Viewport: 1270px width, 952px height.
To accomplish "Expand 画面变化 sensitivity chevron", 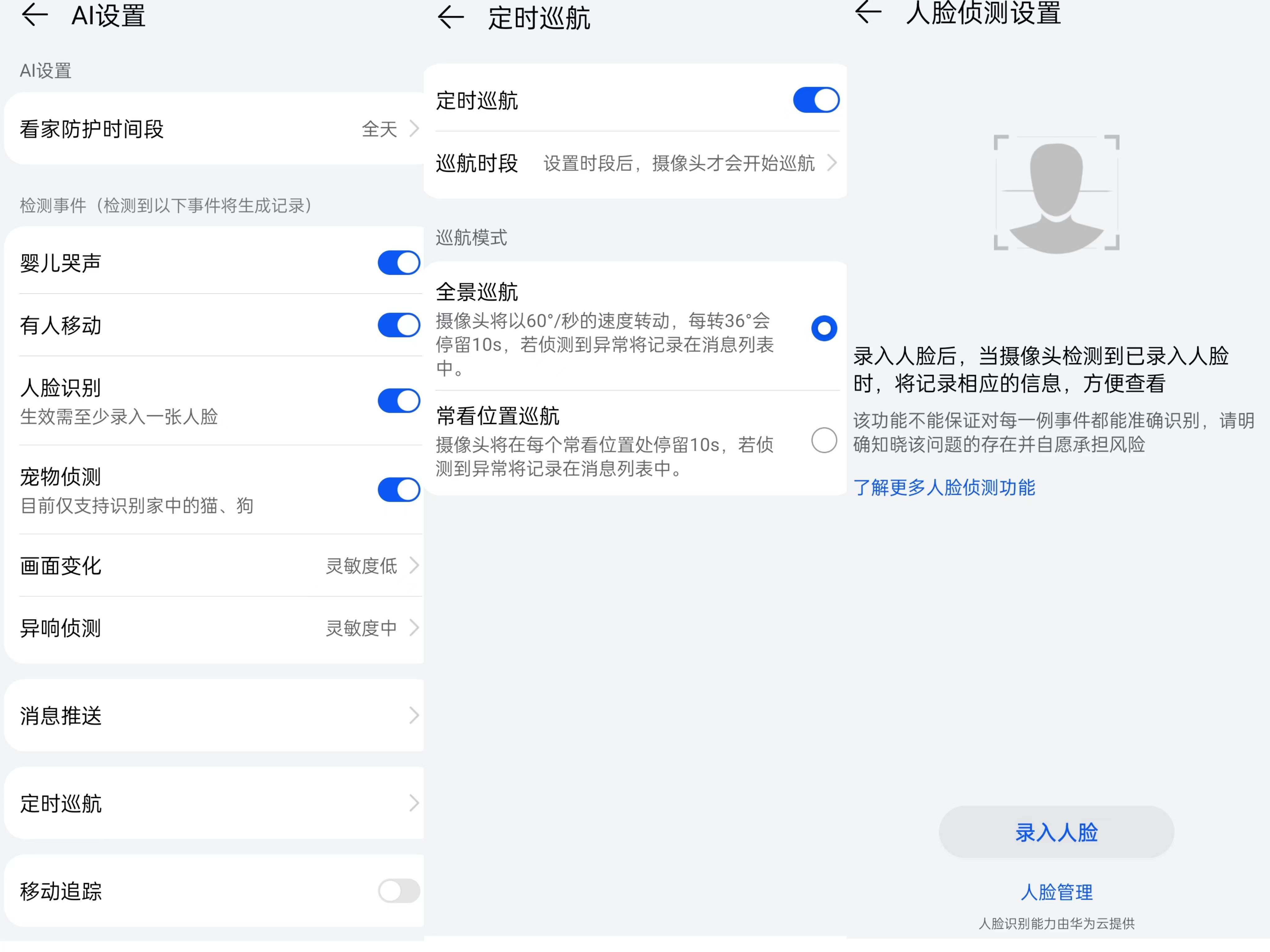I will click(414, 565).
